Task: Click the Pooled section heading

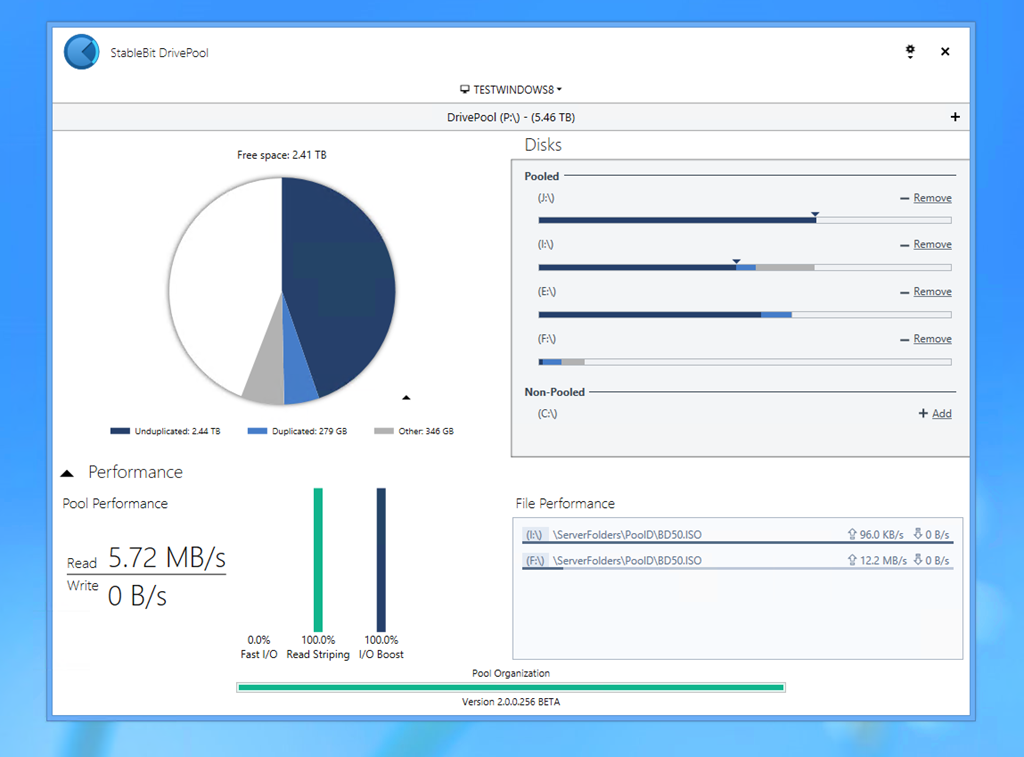Action: (541, 176)
